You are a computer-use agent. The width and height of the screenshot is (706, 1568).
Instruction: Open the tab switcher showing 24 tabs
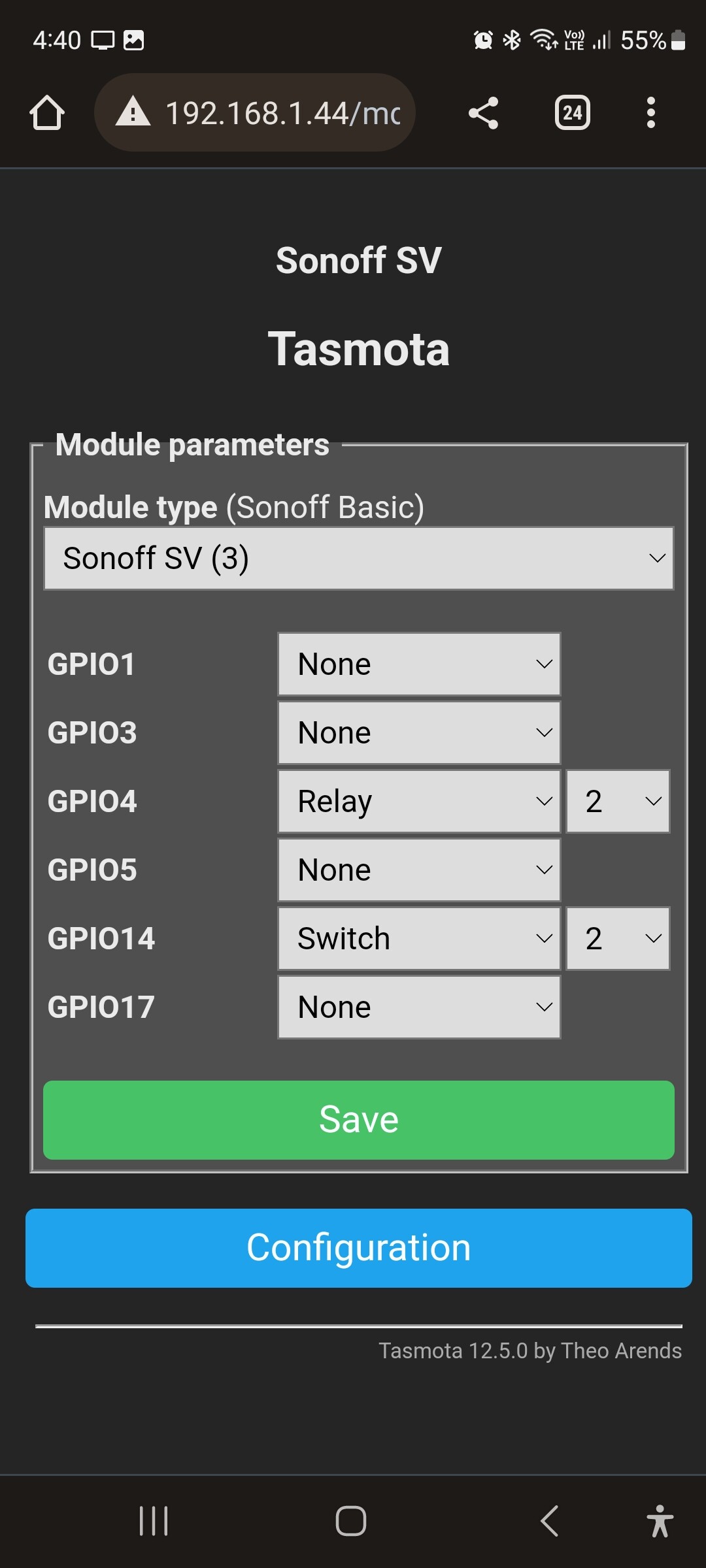(x=573, y=113)
